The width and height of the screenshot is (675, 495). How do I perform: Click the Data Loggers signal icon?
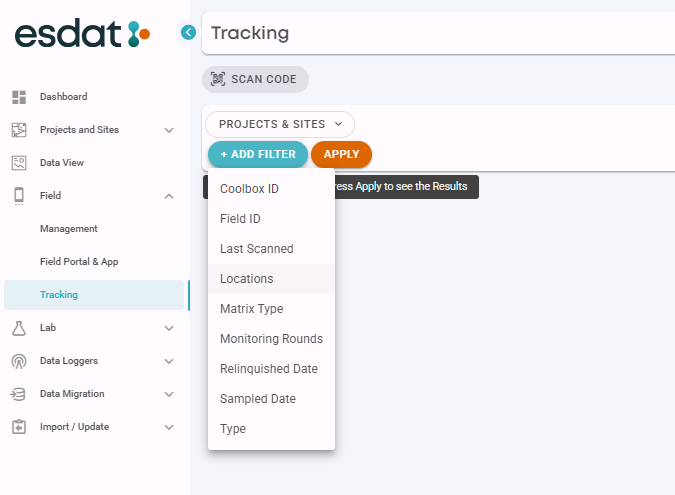pyautogui.click(x=18, y=361)
